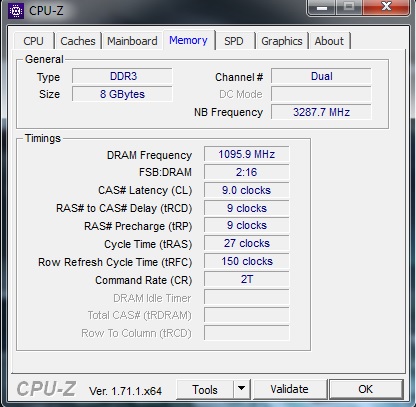Image resolution: width=416 pixels, height=407 pixels.
Task: Click the Tools button
Action: point(205,389)
